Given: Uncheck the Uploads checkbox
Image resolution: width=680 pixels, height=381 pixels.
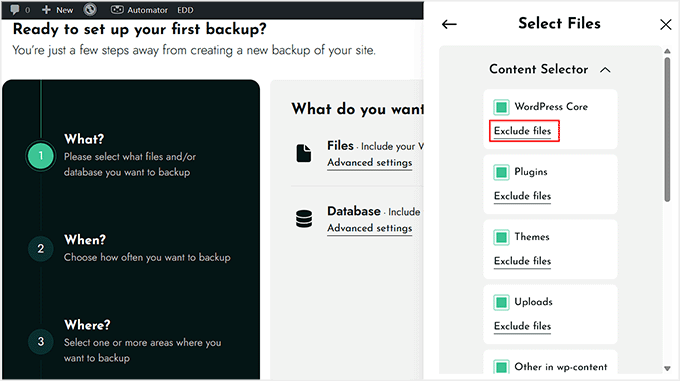Looking at the screenshot, I should pyautogui.click(x=501, y=302).
